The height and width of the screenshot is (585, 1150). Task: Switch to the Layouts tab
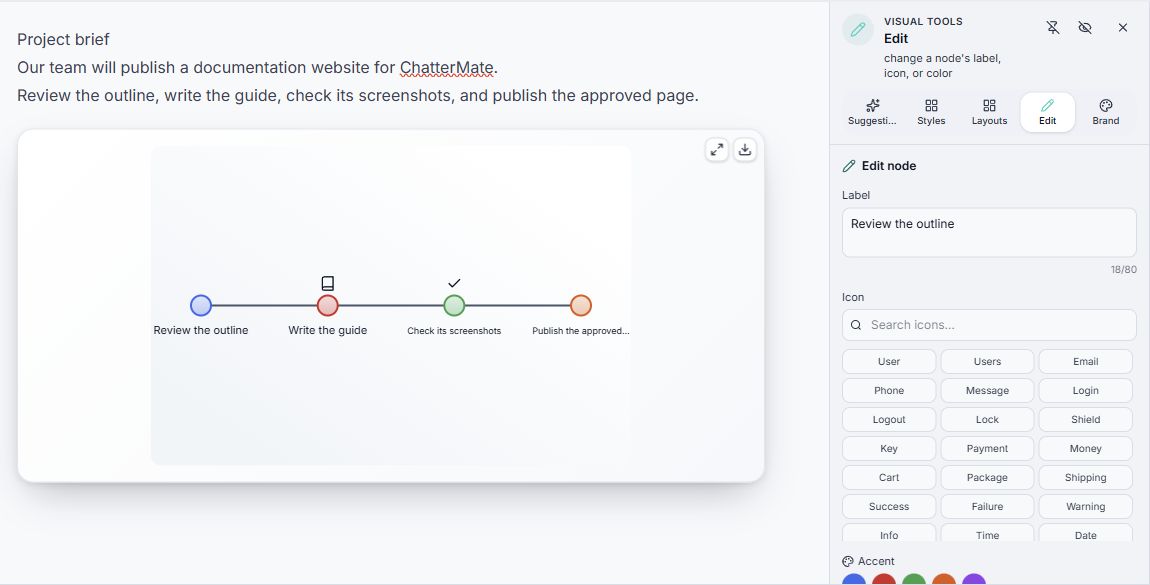[x=989, y=112]
